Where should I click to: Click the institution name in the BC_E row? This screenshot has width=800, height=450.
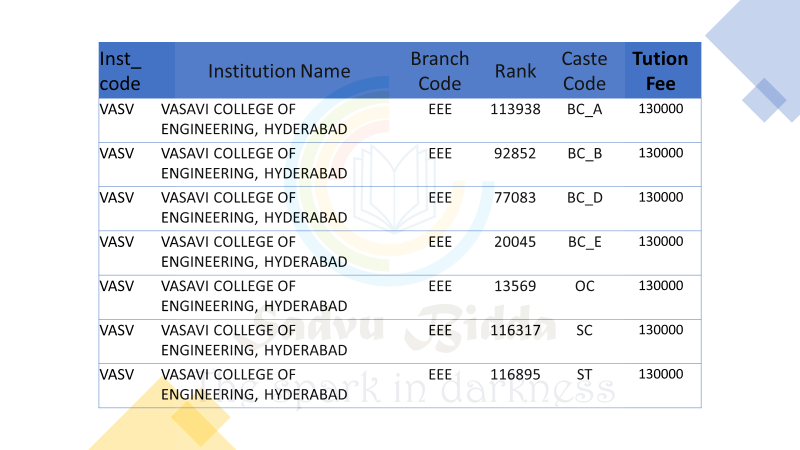(x=254, y=252)
